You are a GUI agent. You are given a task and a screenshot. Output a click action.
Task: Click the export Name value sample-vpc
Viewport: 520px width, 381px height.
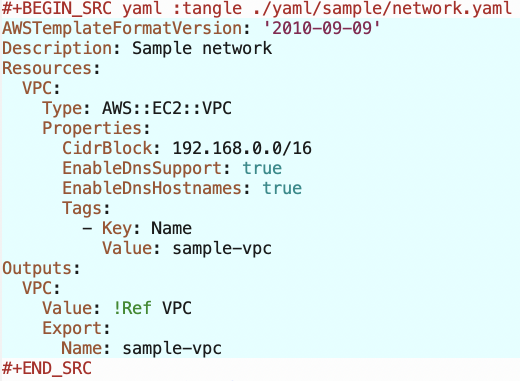[x=172, y=349]
